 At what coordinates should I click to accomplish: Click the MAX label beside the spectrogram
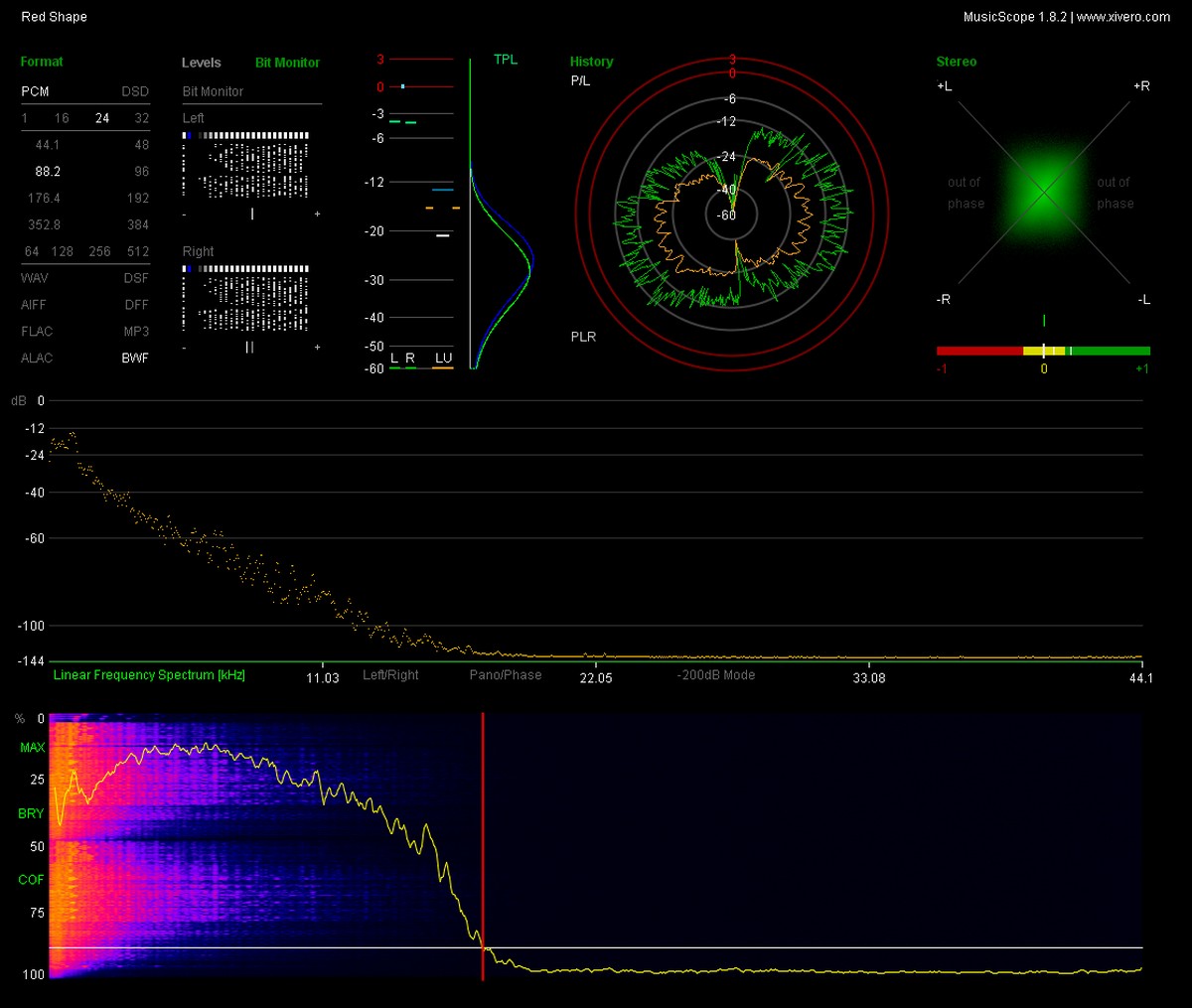pos(33,748)
